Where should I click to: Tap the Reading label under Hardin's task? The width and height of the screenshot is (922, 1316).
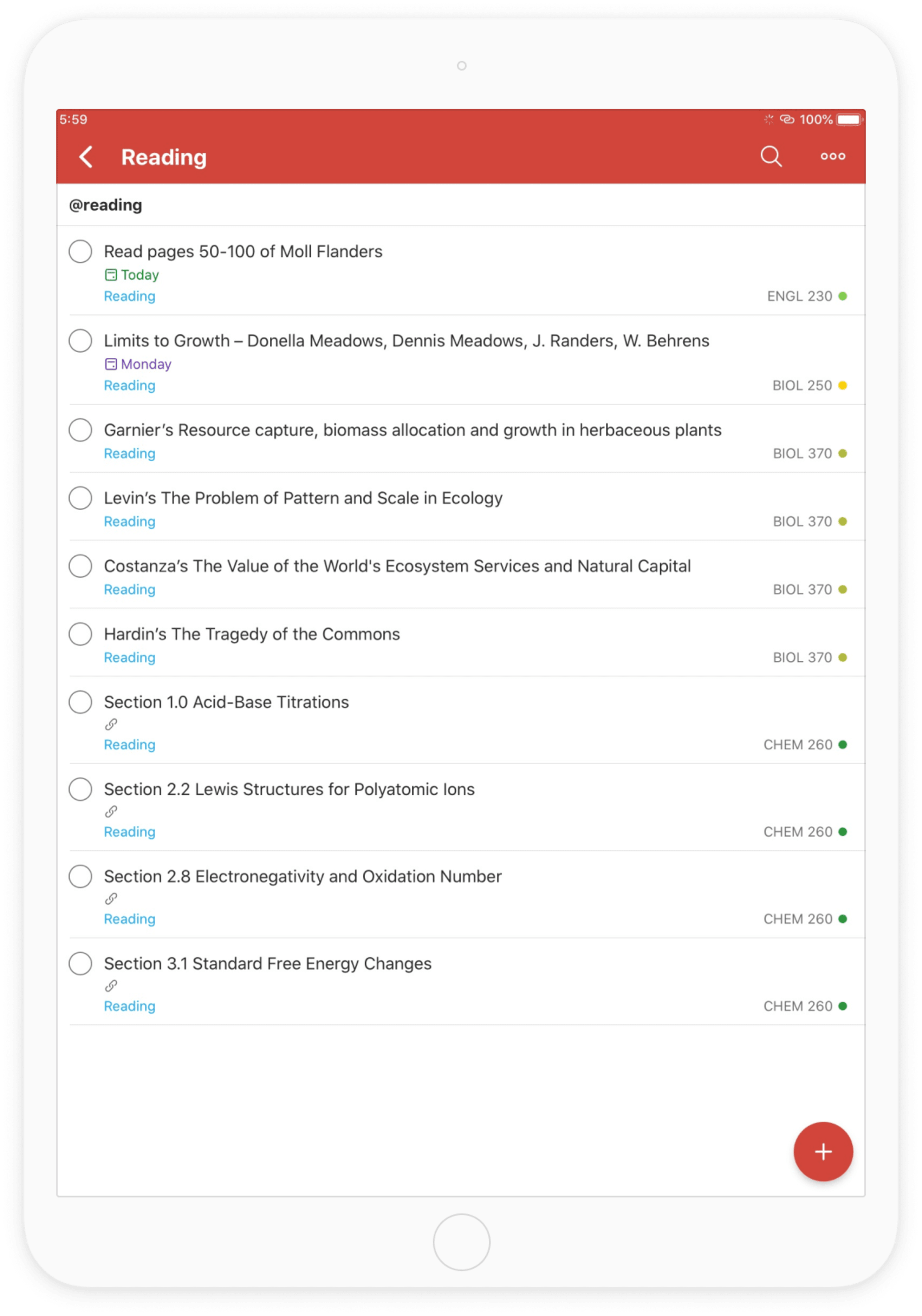click(x=130, y=657)
